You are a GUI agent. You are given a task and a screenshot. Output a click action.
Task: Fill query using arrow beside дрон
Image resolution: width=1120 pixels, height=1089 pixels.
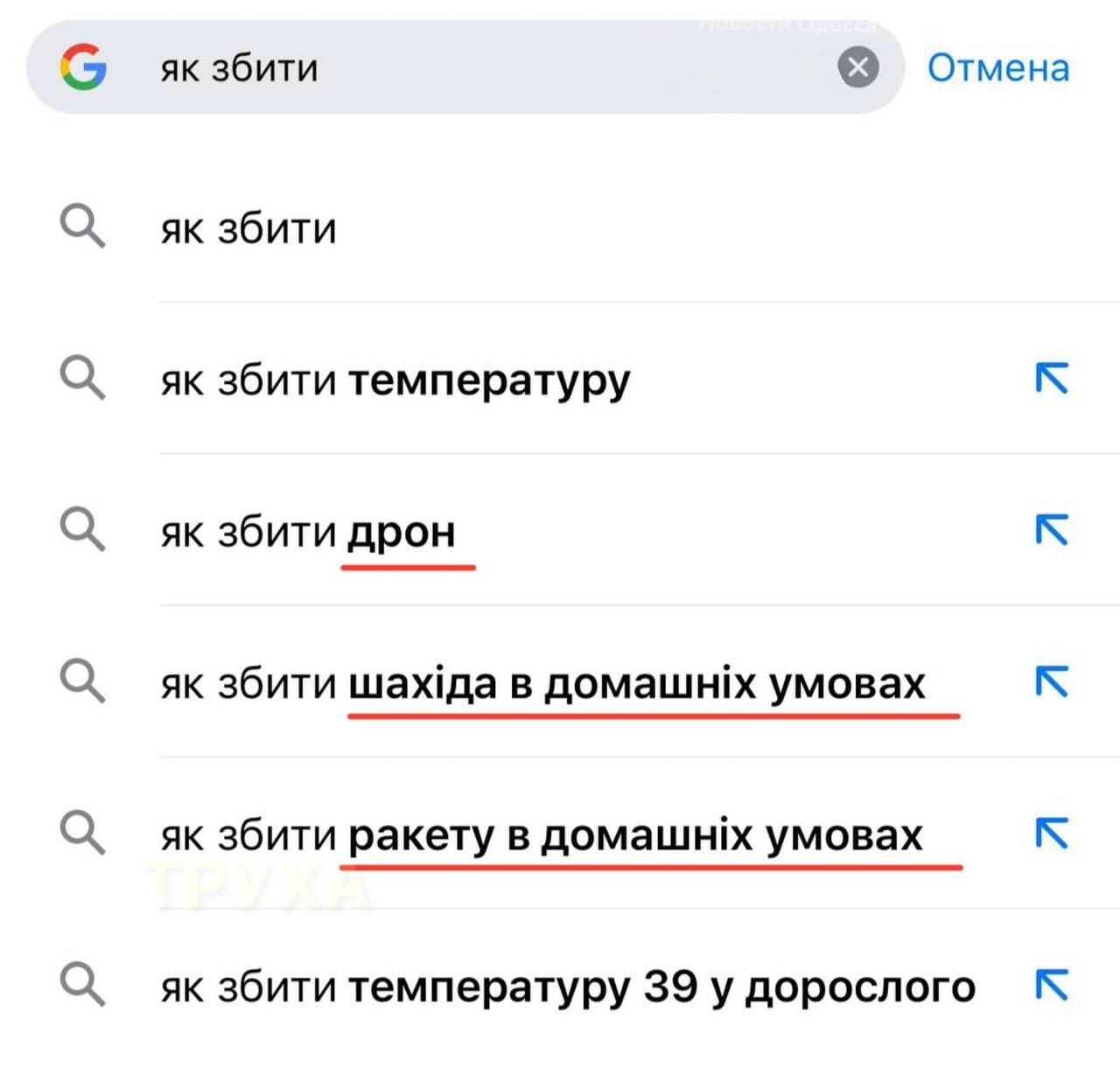(1051, 530)
